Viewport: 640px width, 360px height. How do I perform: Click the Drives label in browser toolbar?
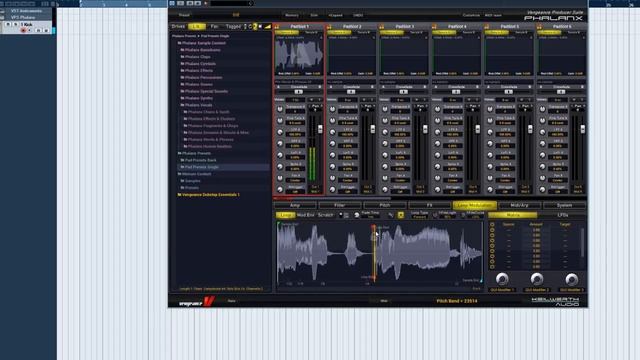pos(178,27)
